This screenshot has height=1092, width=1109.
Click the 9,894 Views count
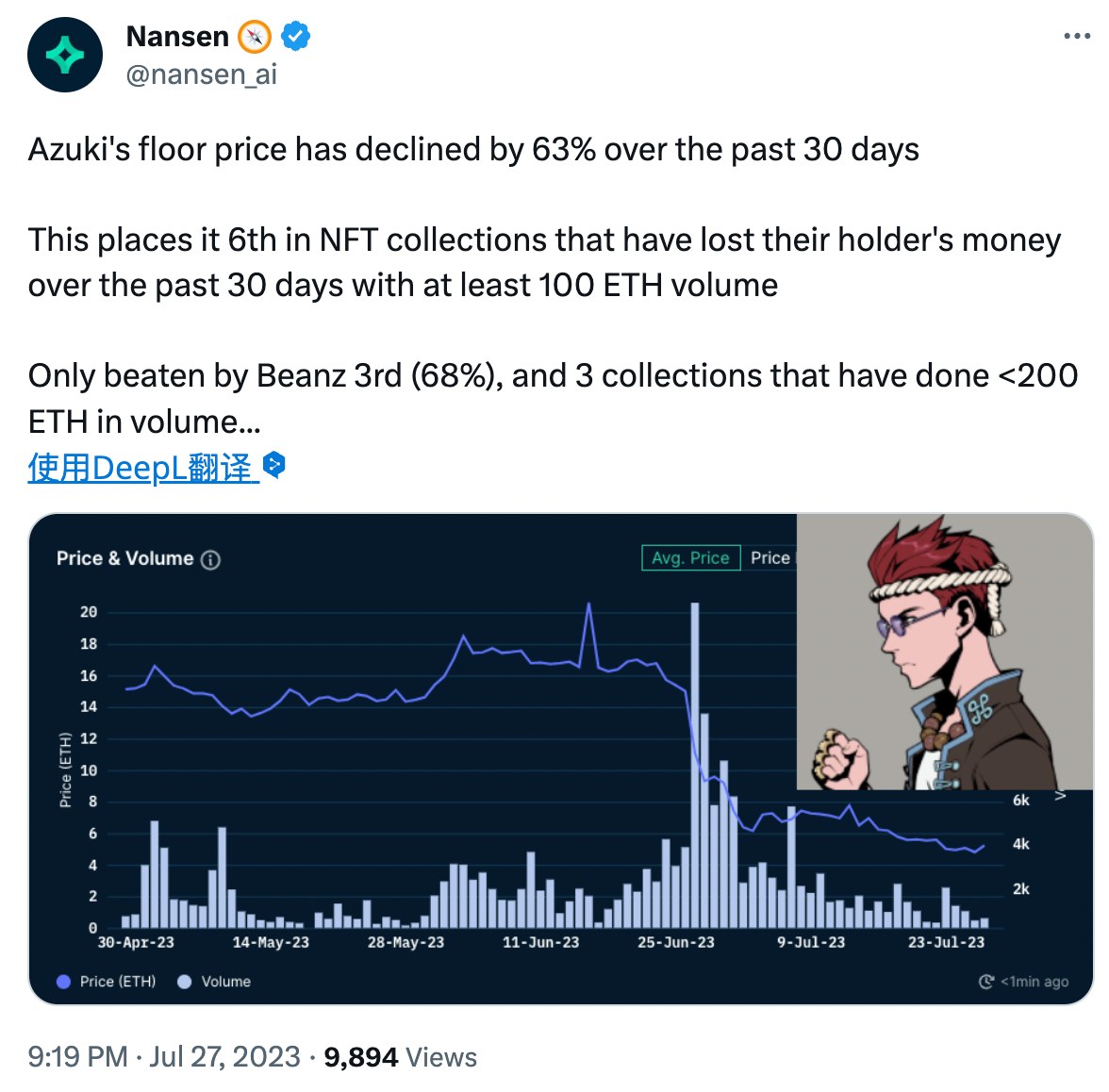(x=400, y=1057)
